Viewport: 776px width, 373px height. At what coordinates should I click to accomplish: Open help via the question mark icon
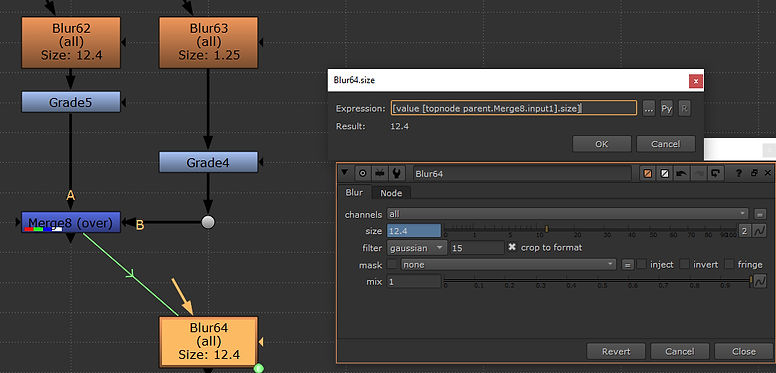click(739, 173)
